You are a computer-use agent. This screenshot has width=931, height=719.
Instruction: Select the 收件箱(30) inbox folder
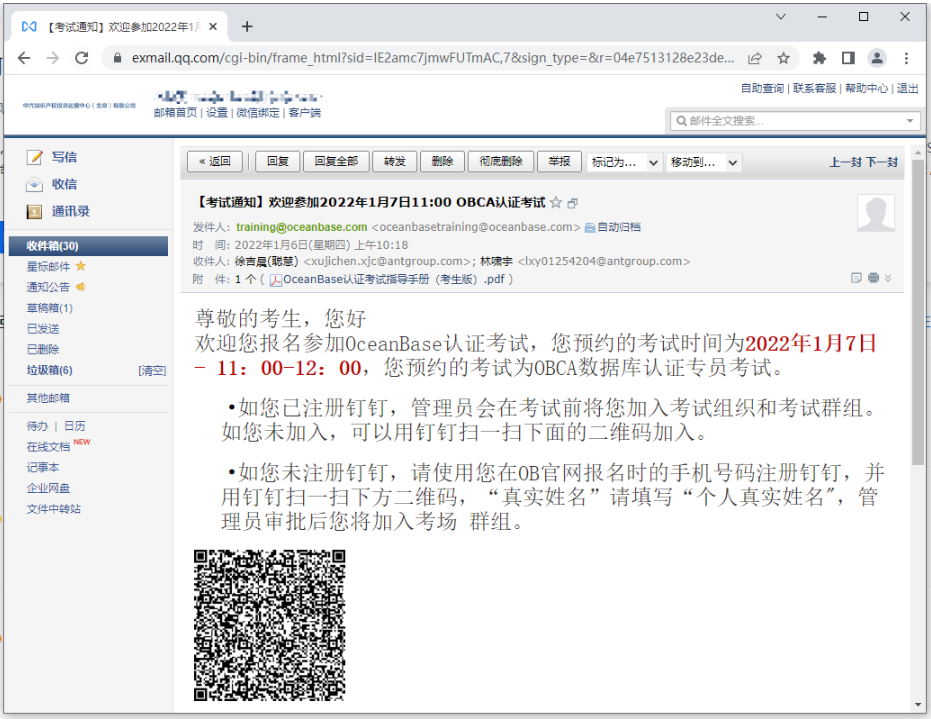(x=88, y=246)
